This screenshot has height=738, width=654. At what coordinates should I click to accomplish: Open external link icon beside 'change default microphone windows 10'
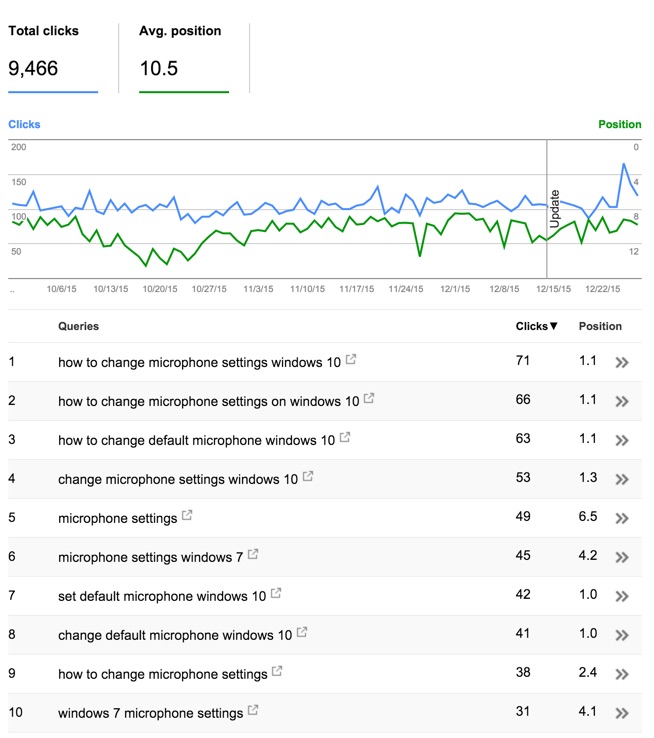(302, 633)
